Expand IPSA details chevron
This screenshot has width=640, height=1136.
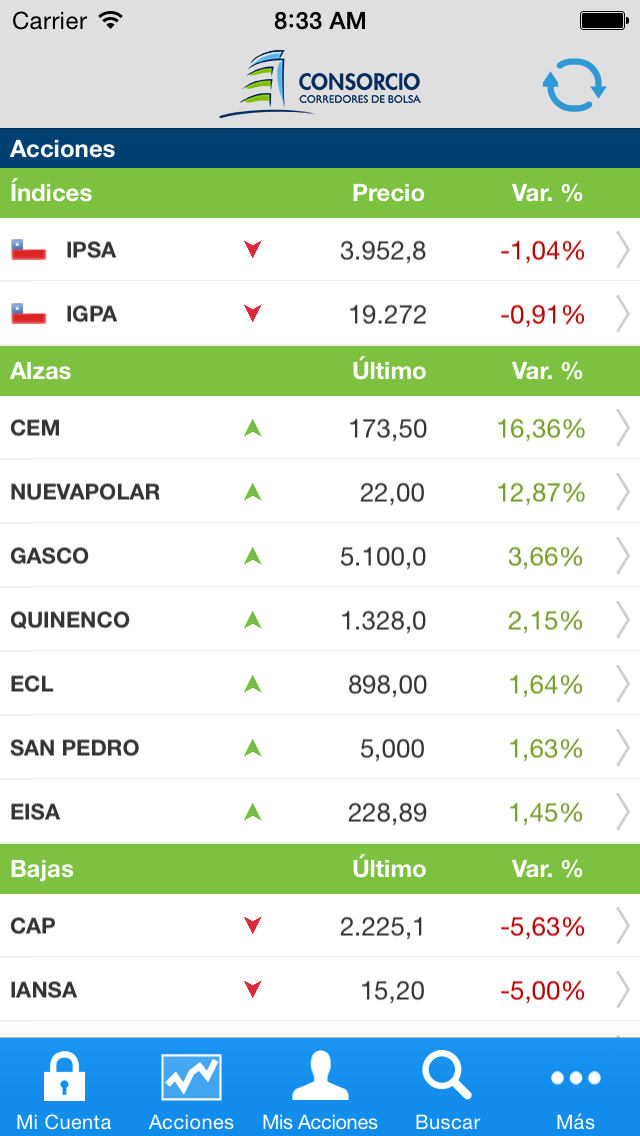pyautogui.click(x=622, y=250)
